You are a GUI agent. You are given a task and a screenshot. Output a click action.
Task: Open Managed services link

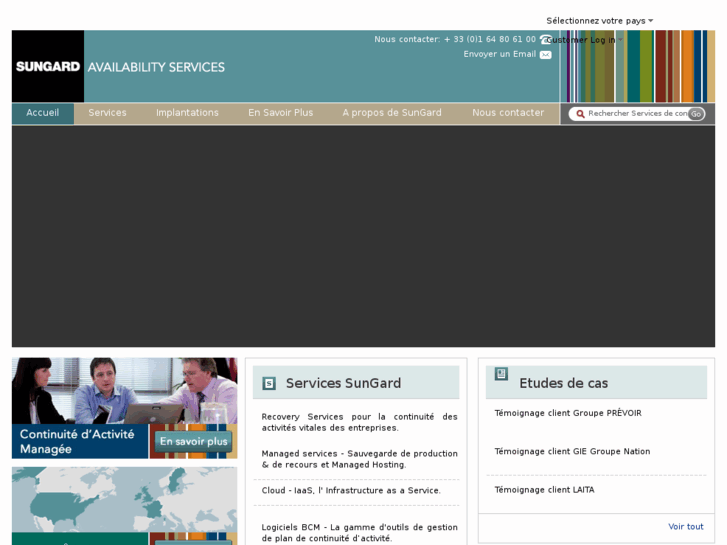[359, 459]
